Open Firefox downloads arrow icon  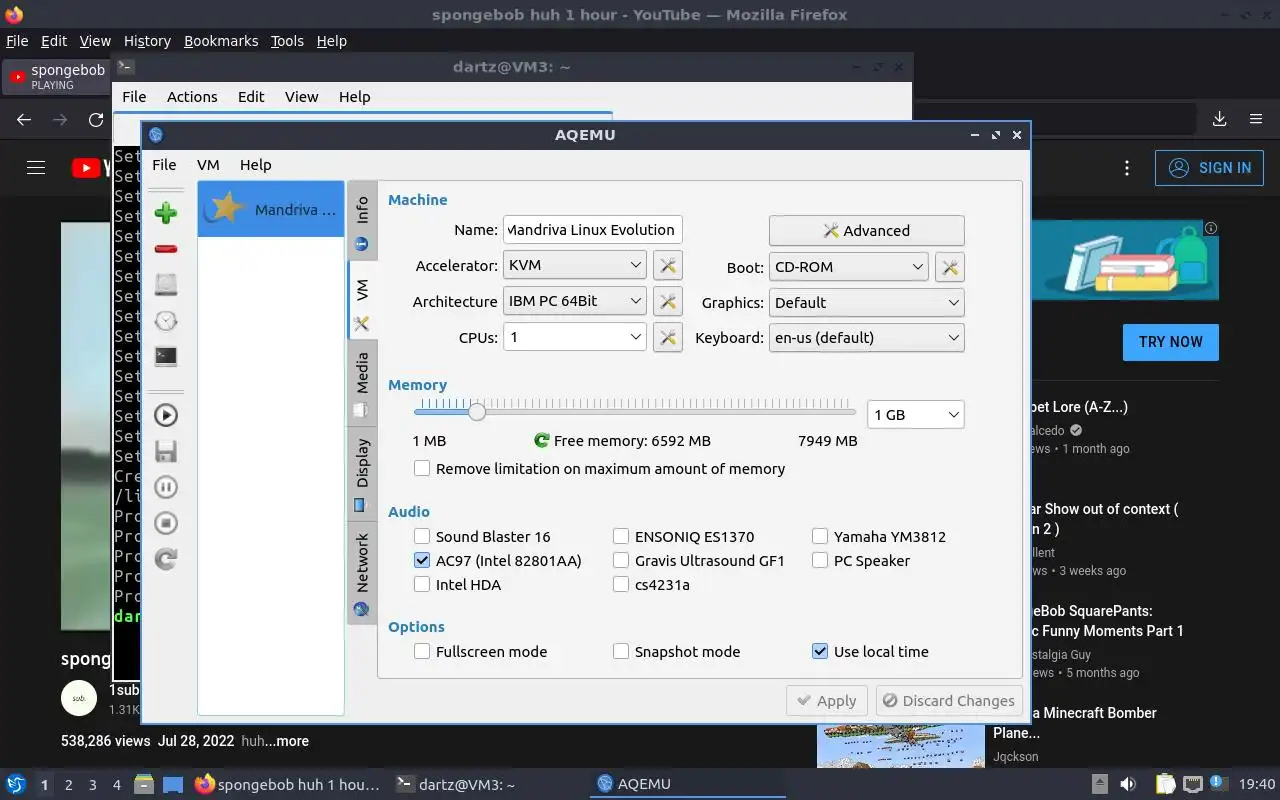coord(1220,119)
